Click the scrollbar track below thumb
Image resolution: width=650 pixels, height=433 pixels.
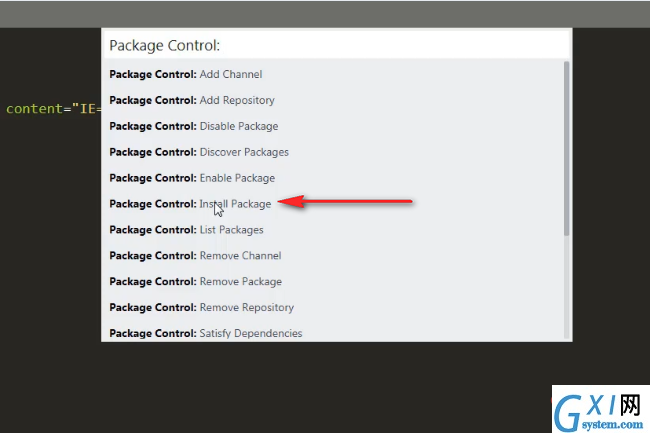(567, 288)
